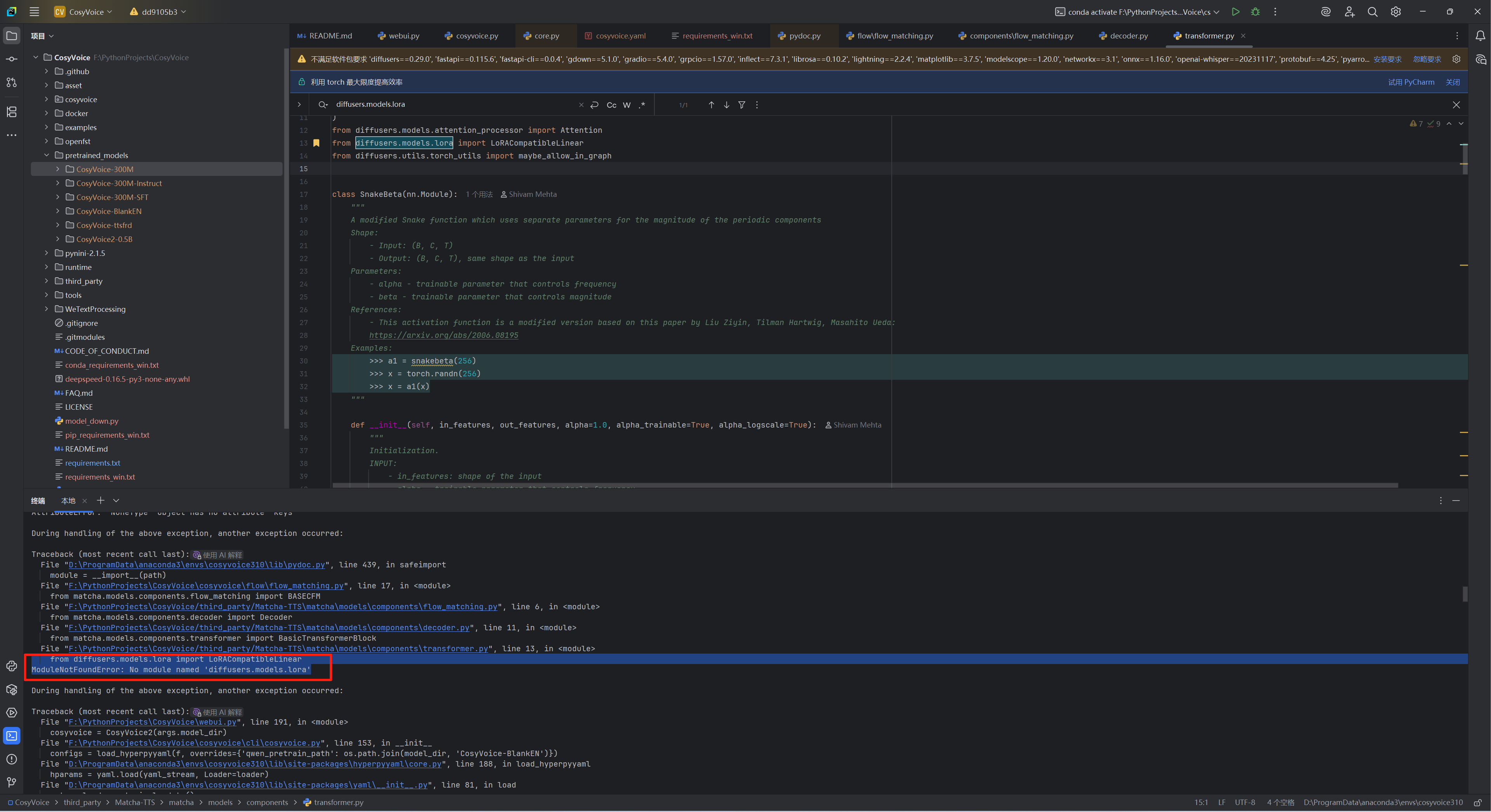Toggle Match Case (Cc) in search bar
Viewport: 1491px width, 812px height.
pyautogui.click(x=611, y=105)
